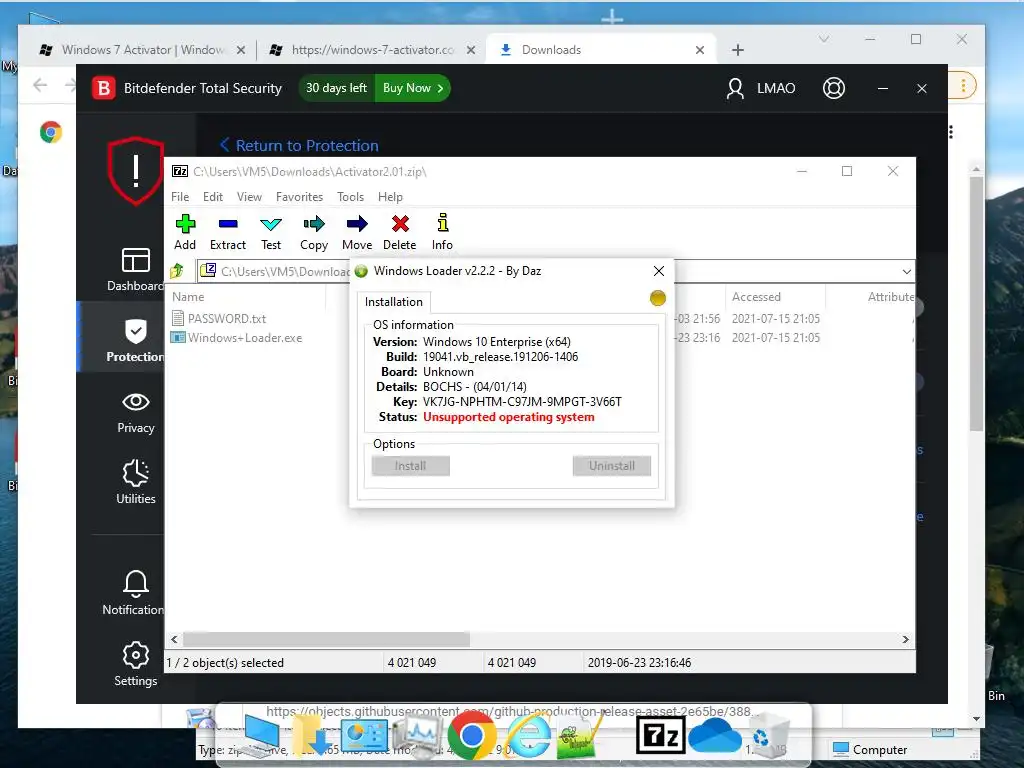
Task: Select the Installation tab in Windows Loader
Action: pyautogui.click(x=393, y=302)
